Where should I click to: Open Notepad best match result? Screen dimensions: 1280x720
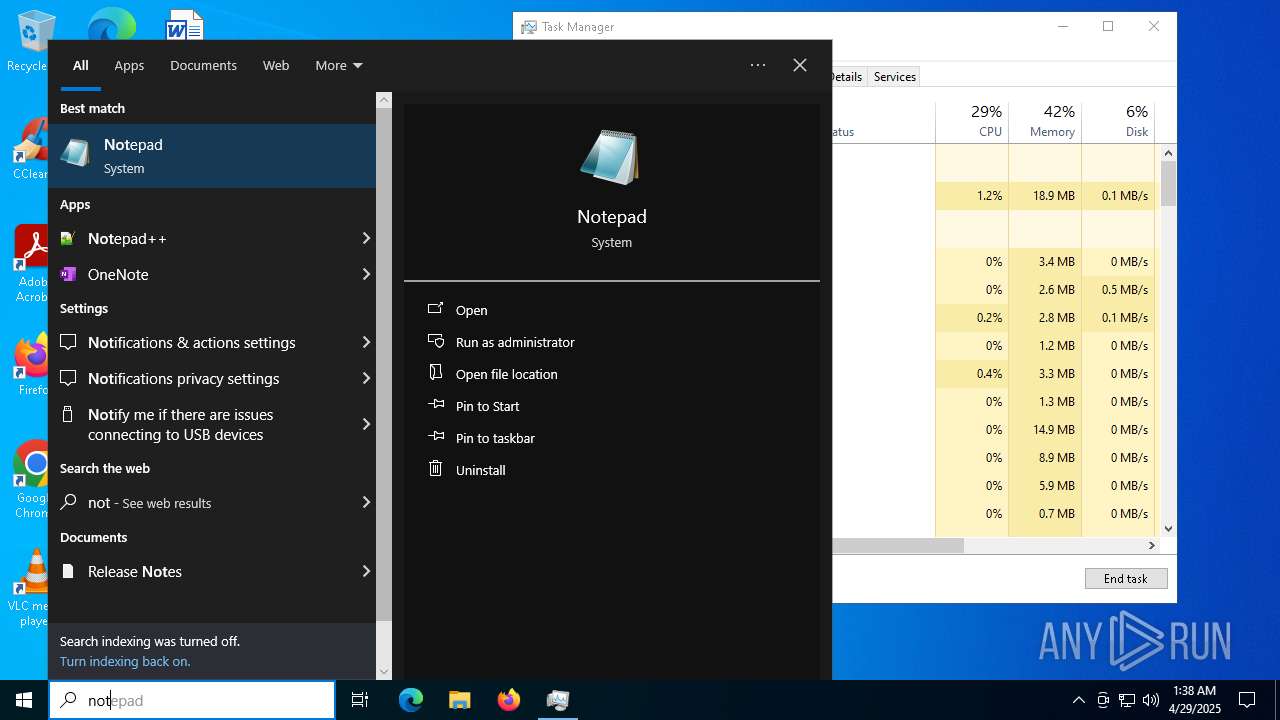212,156
